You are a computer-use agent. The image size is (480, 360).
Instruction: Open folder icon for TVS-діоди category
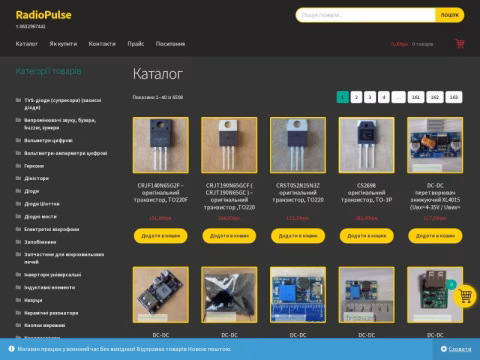pyautogui.click(x=18, y=100)
